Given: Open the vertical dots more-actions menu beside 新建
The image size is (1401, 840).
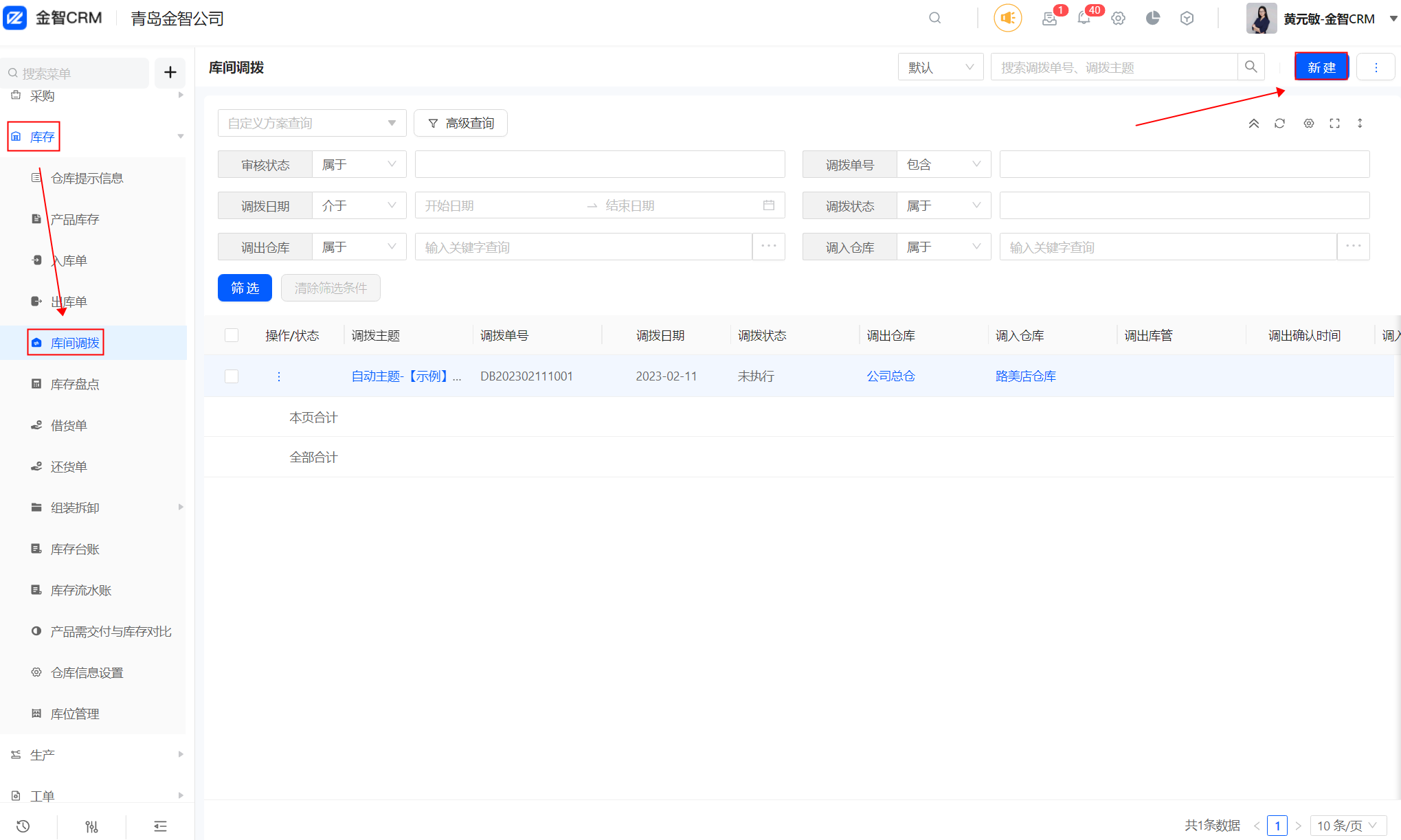Looking at the screenshot, I should point(1376,67).
